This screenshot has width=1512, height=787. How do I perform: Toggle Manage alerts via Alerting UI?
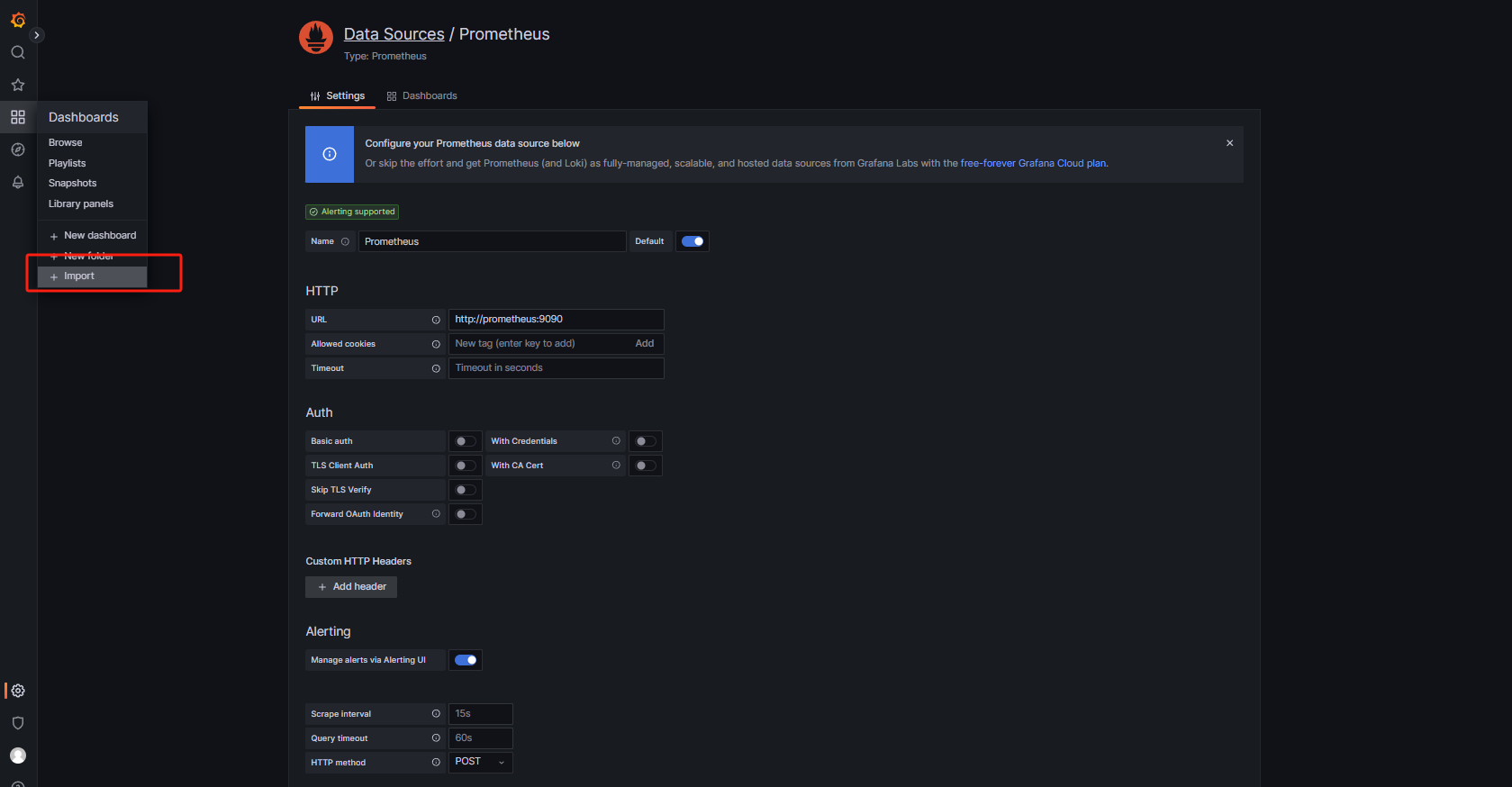click(466, 660)
